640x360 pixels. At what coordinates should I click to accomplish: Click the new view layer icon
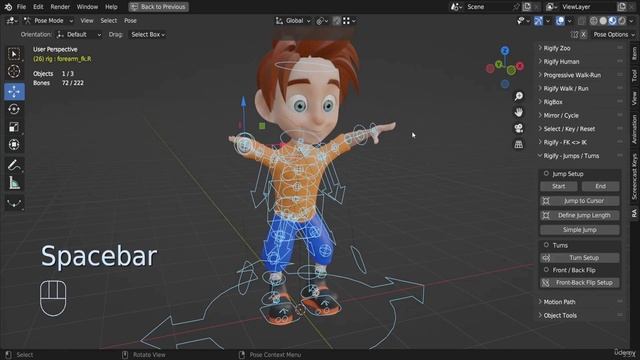(x=622, y=7)
